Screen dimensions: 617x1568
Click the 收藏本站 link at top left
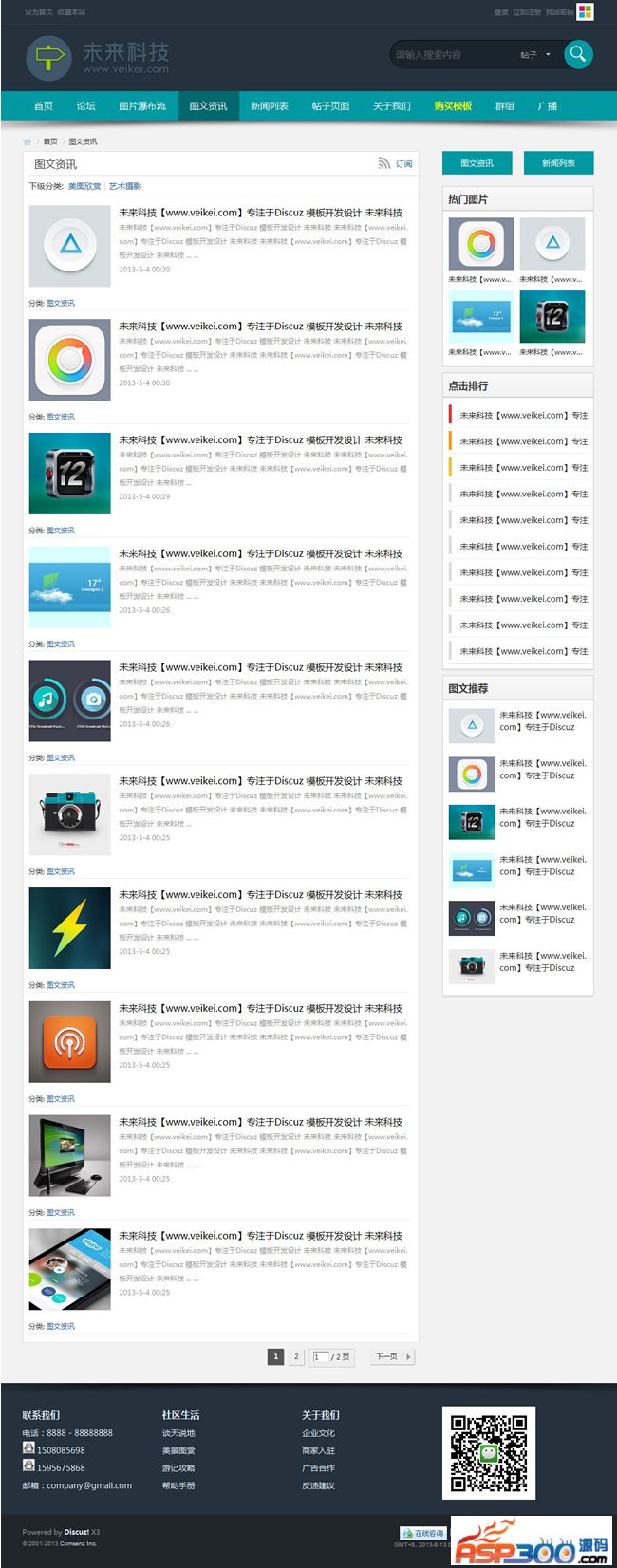tap(71, 12)
